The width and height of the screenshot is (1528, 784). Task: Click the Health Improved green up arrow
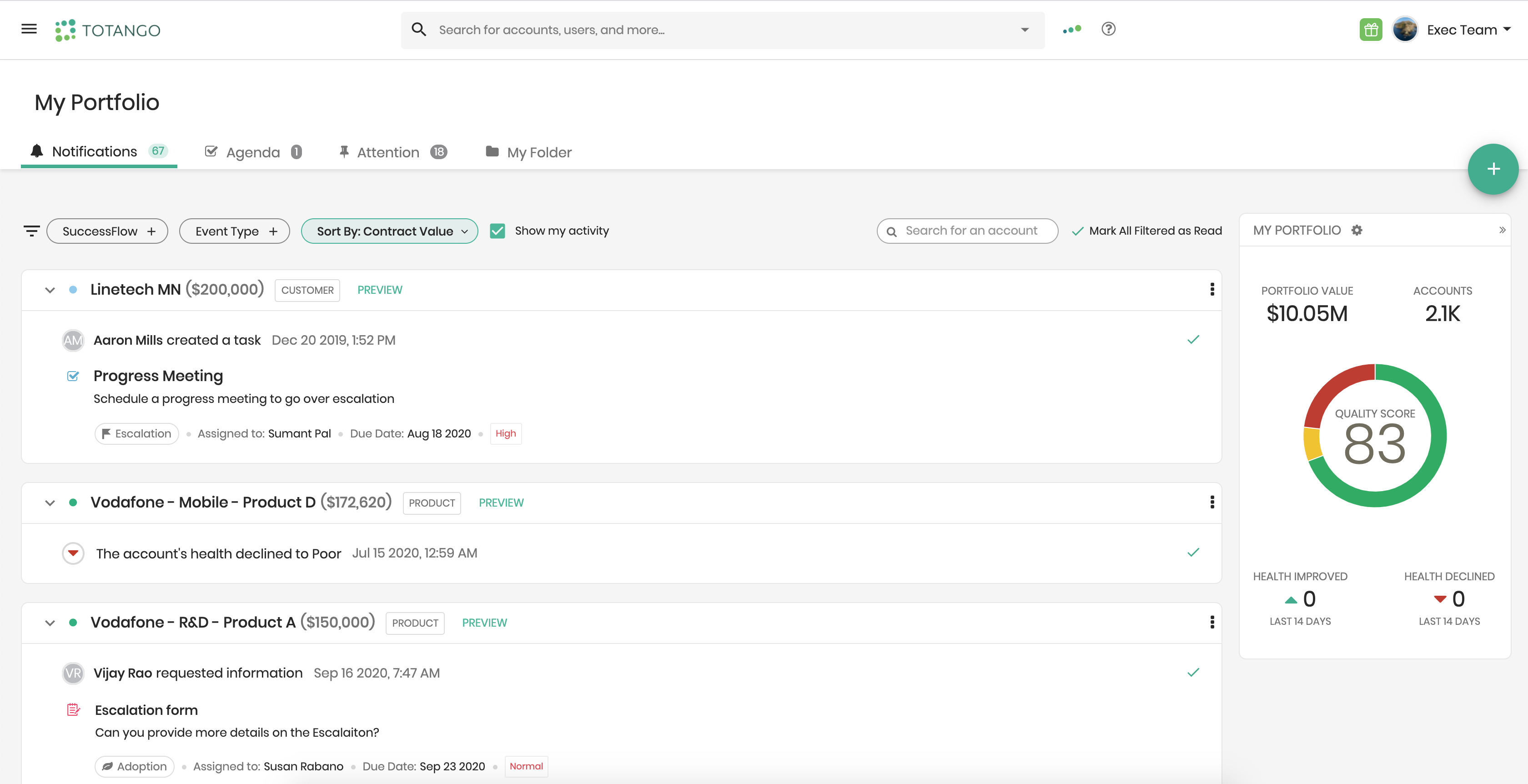(x=1291, y=600)
